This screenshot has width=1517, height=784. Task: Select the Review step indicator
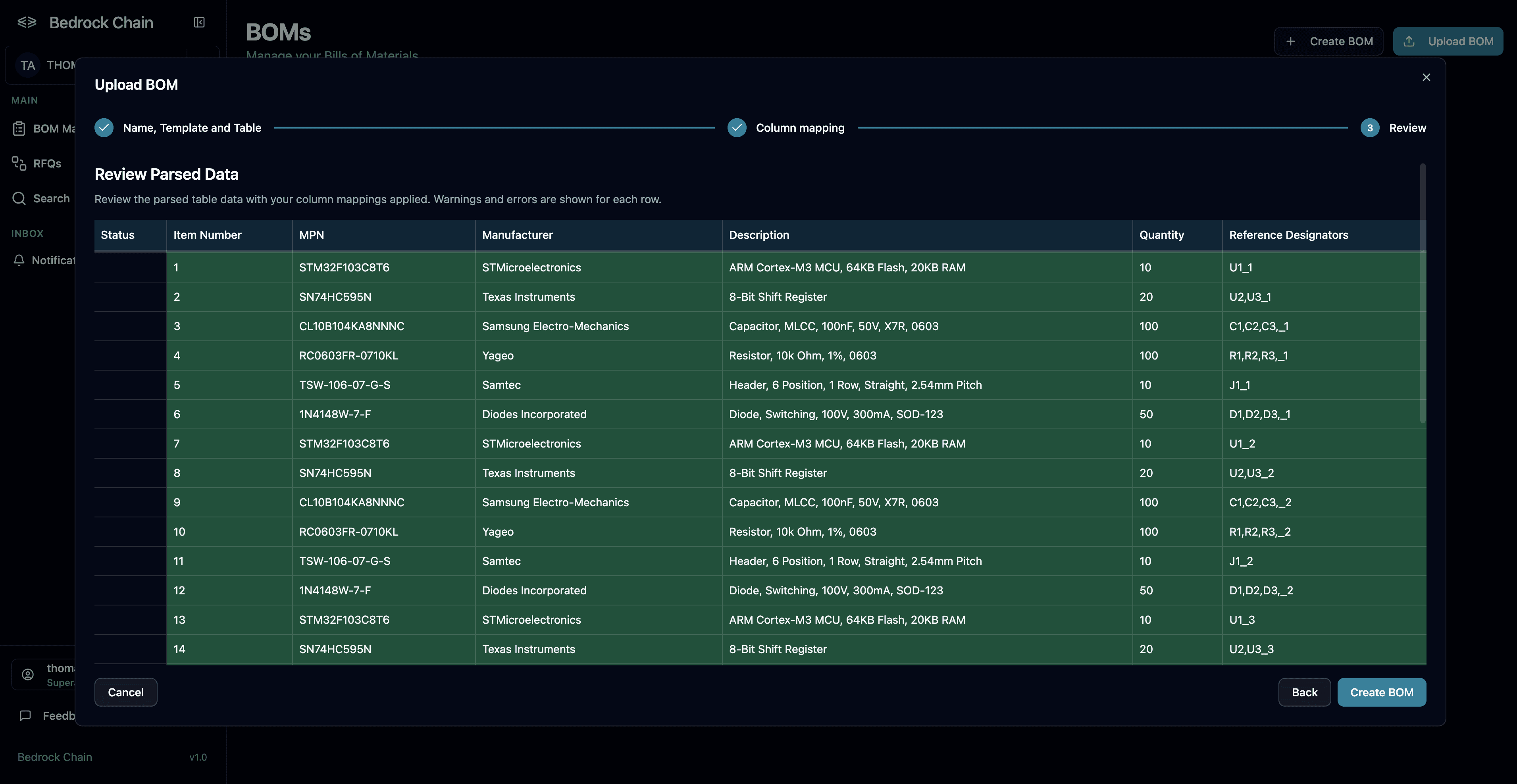[1370, 128]
